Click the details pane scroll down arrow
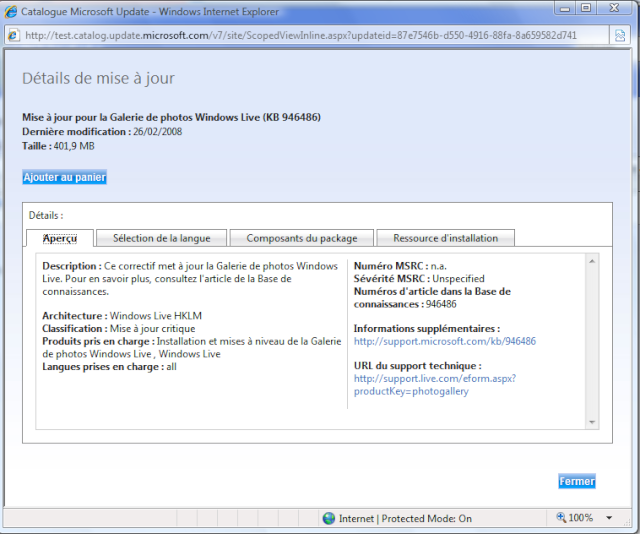640x534 pixels. 592,422
